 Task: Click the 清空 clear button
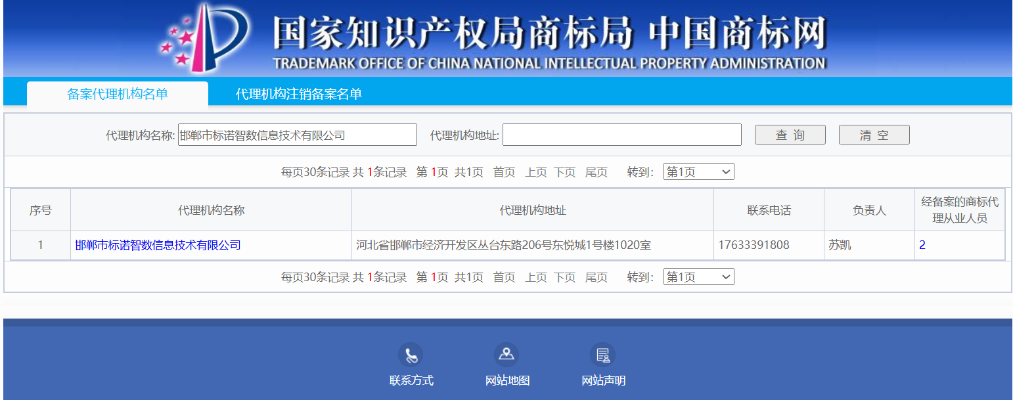(x=874, y=135)
